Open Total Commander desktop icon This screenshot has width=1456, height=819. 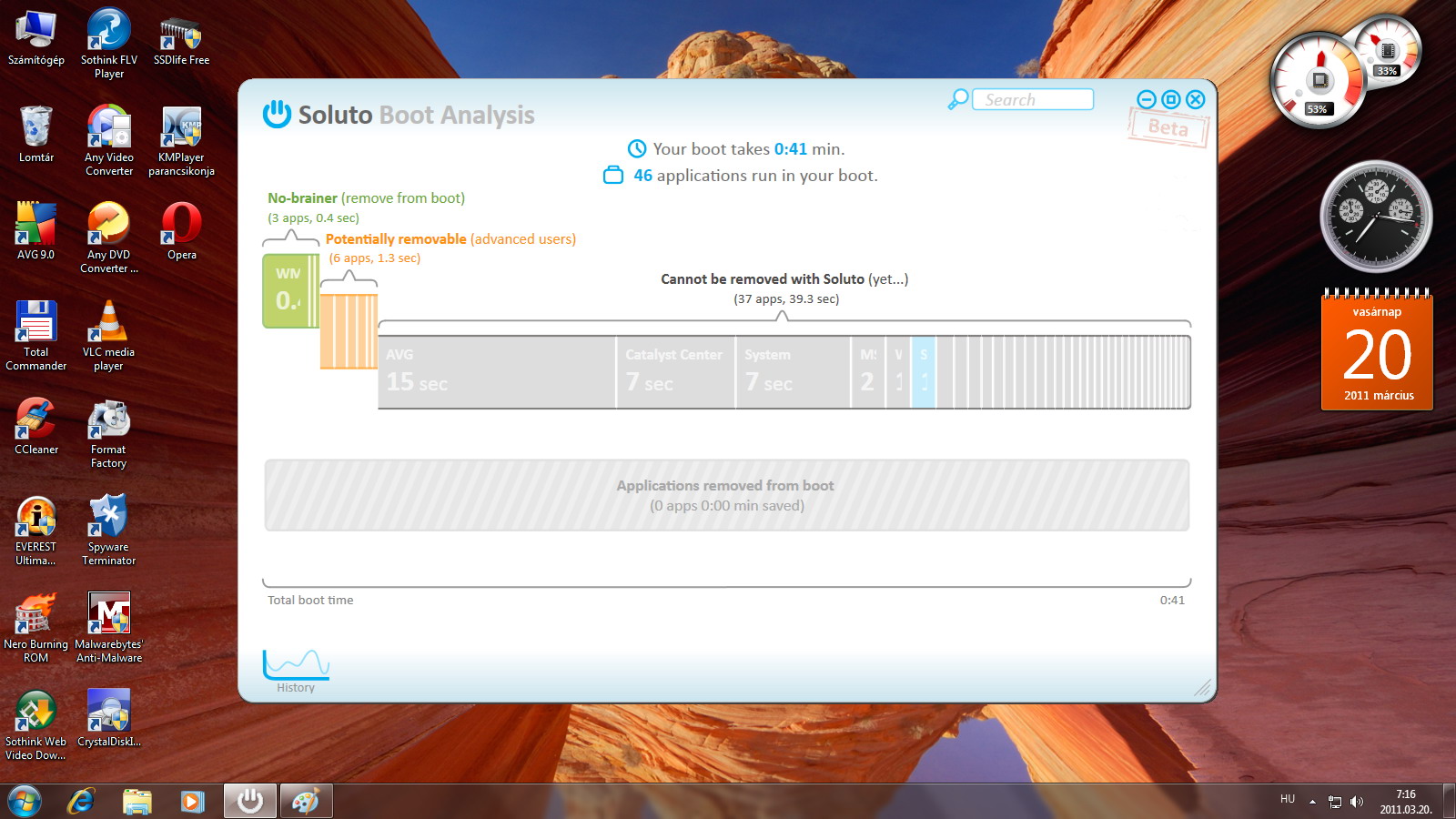point(36,336)
